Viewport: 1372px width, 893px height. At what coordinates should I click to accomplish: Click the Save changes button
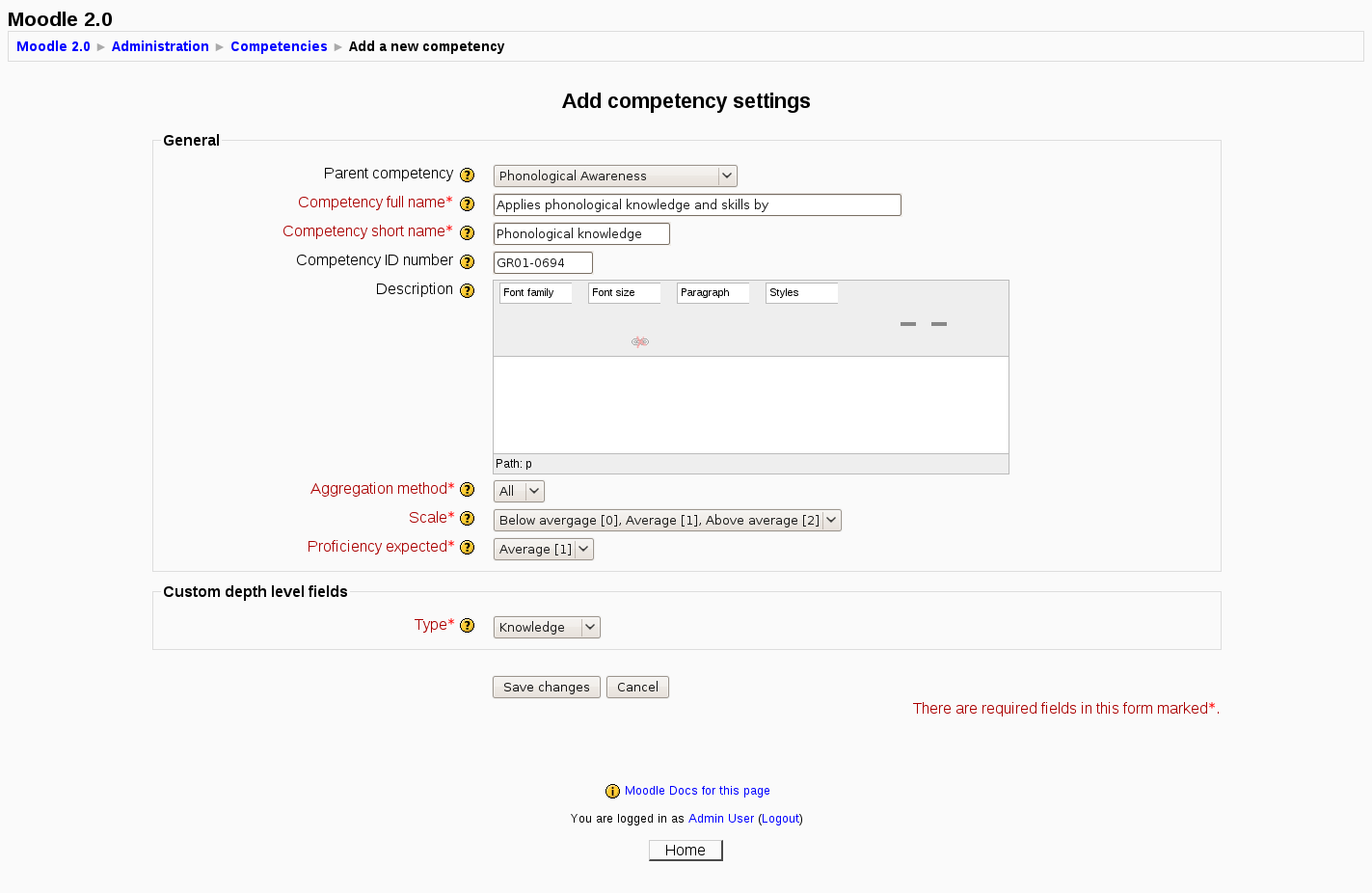coord(547,687)
